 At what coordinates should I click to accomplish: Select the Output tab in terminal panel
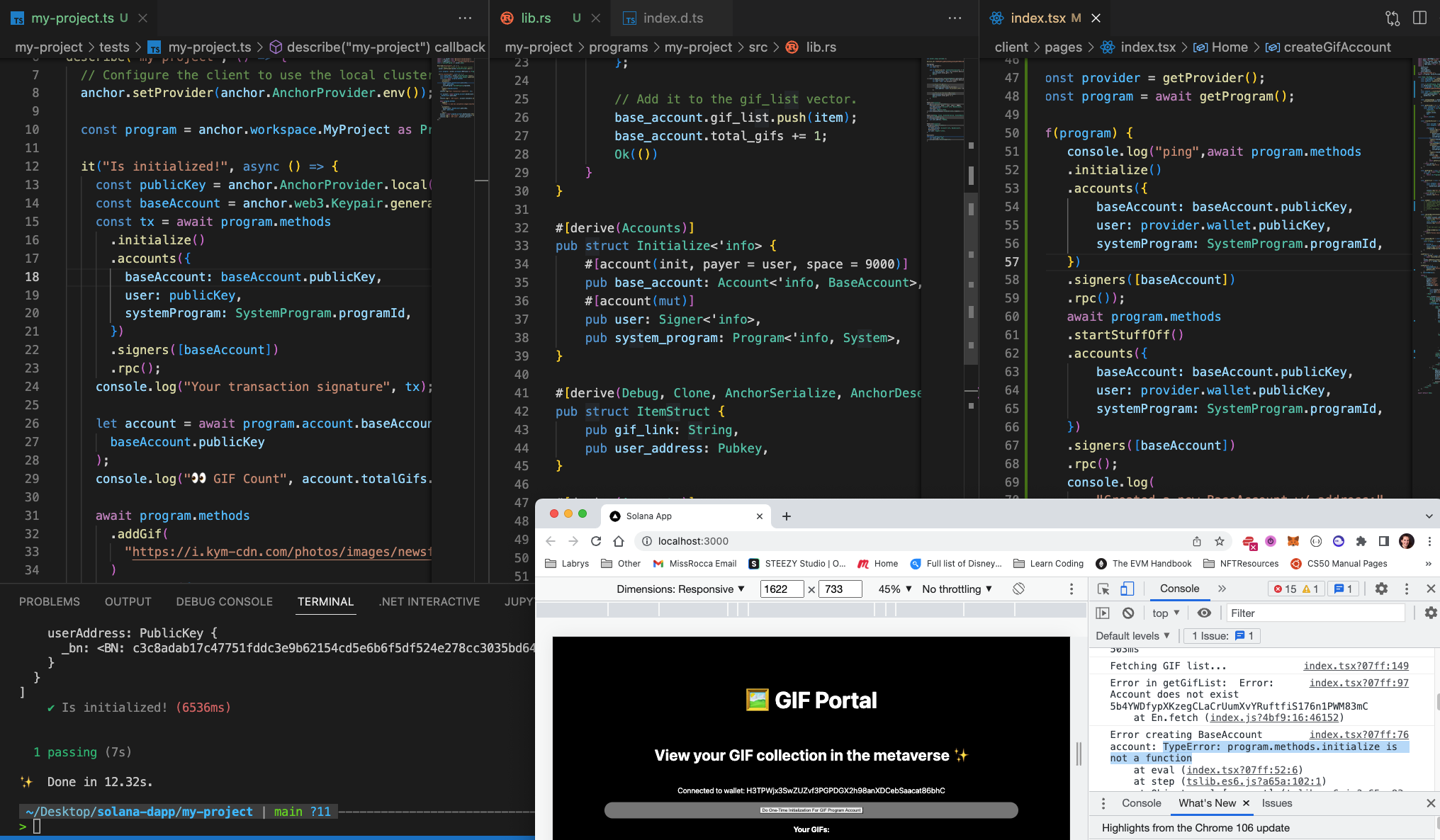coord(128,601)
